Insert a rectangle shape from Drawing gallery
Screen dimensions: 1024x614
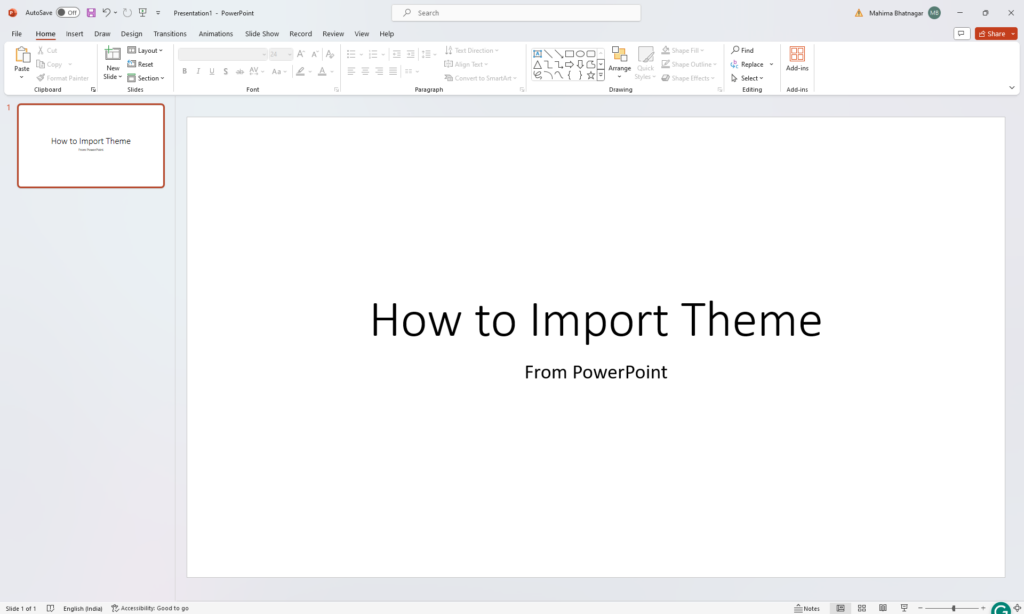[x=567, y=52]
